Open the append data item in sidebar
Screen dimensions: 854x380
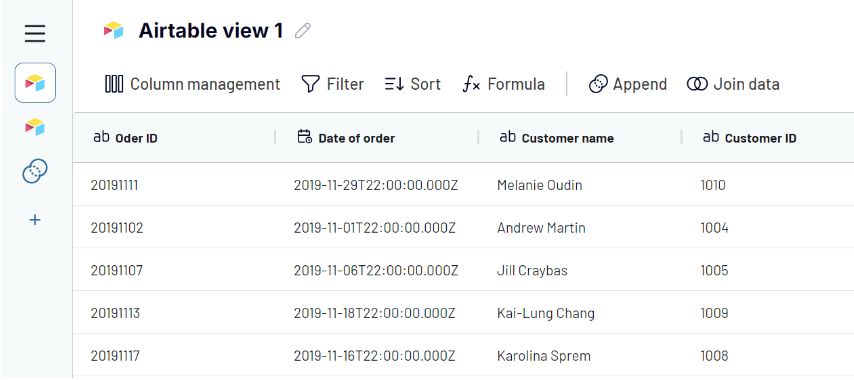(x=35, y=171)
